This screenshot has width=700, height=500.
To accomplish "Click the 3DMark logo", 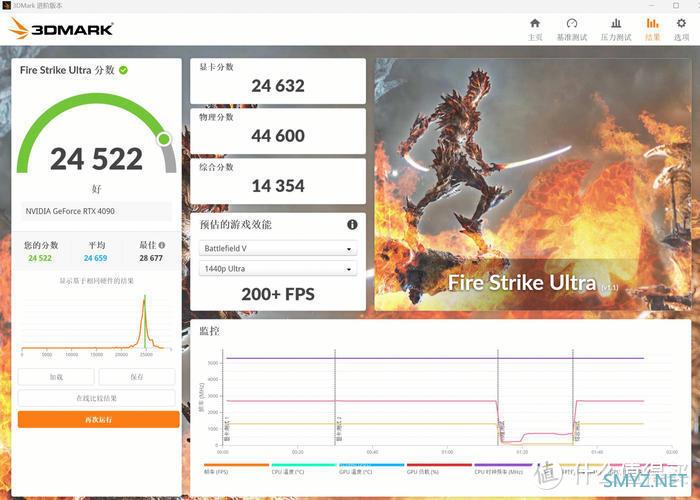I will click(61, 29).
